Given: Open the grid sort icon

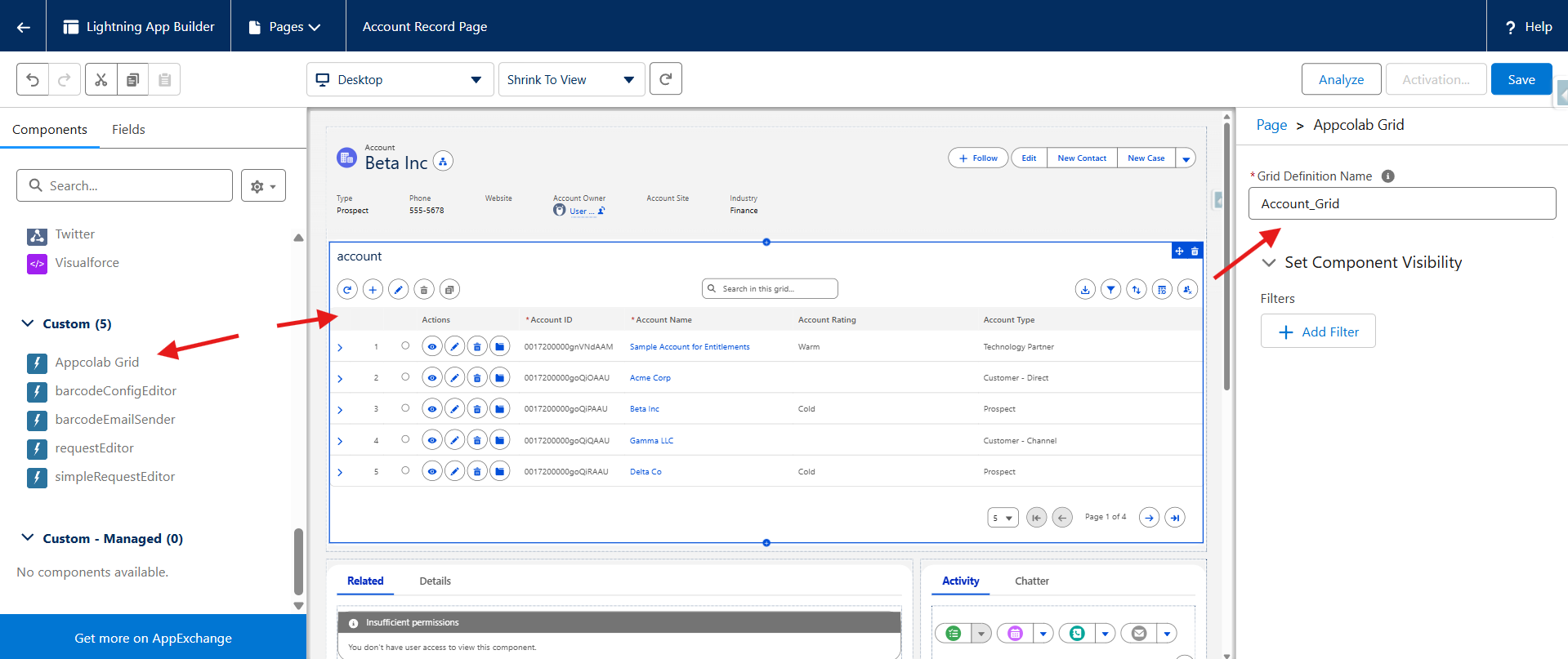Looking at the screenshot, I should tap(1136, 289).
